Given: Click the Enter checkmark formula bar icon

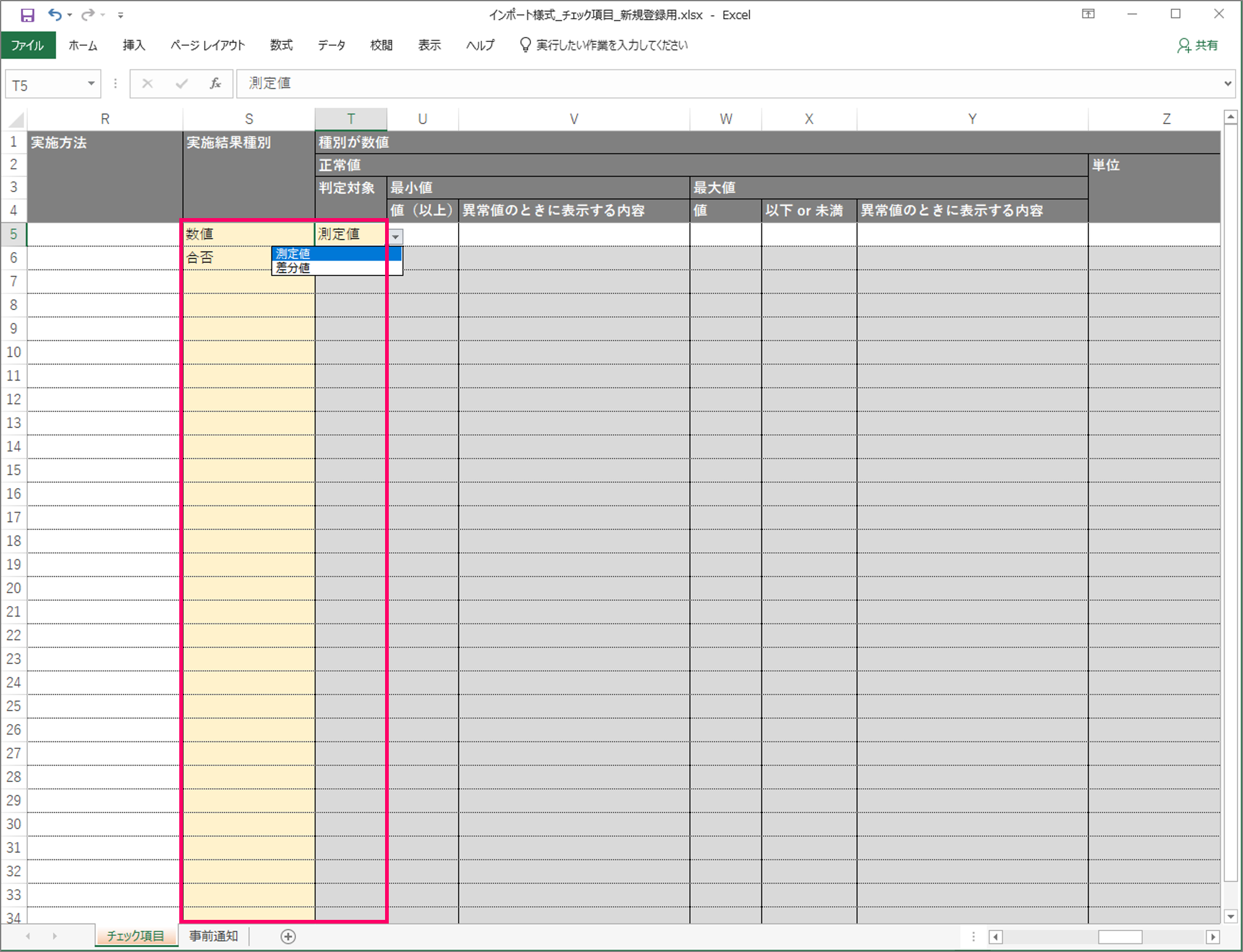Looking at the screenshot, I should click(x=181, y=83).
